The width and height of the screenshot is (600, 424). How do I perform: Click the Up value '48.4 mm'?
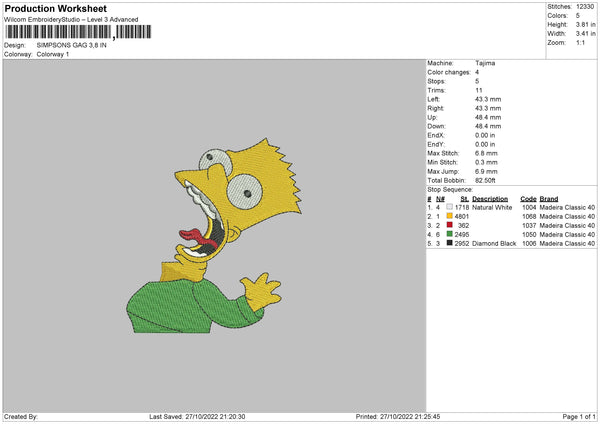[488, 117]
